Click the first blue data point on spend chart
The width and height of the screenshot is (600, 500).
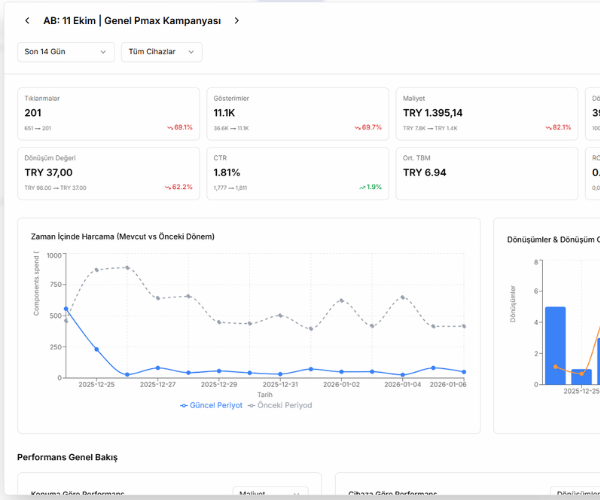pyautogui.click(x=66, y=309)
